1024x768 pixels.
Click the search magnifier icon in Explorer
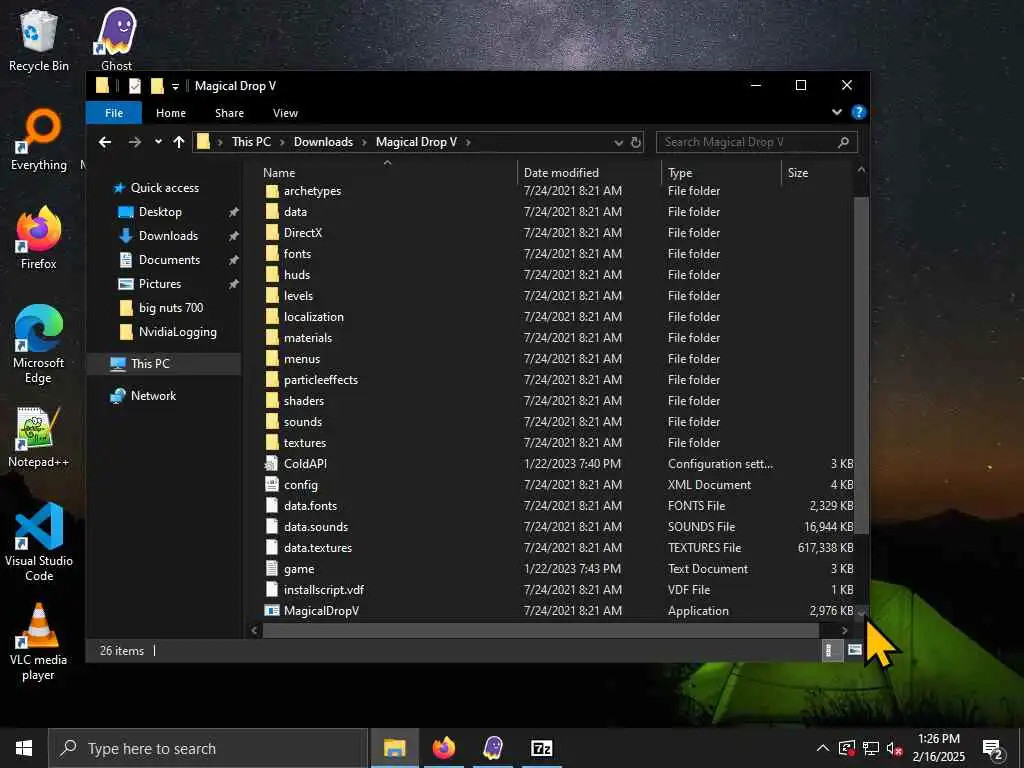tap(843, 142)
